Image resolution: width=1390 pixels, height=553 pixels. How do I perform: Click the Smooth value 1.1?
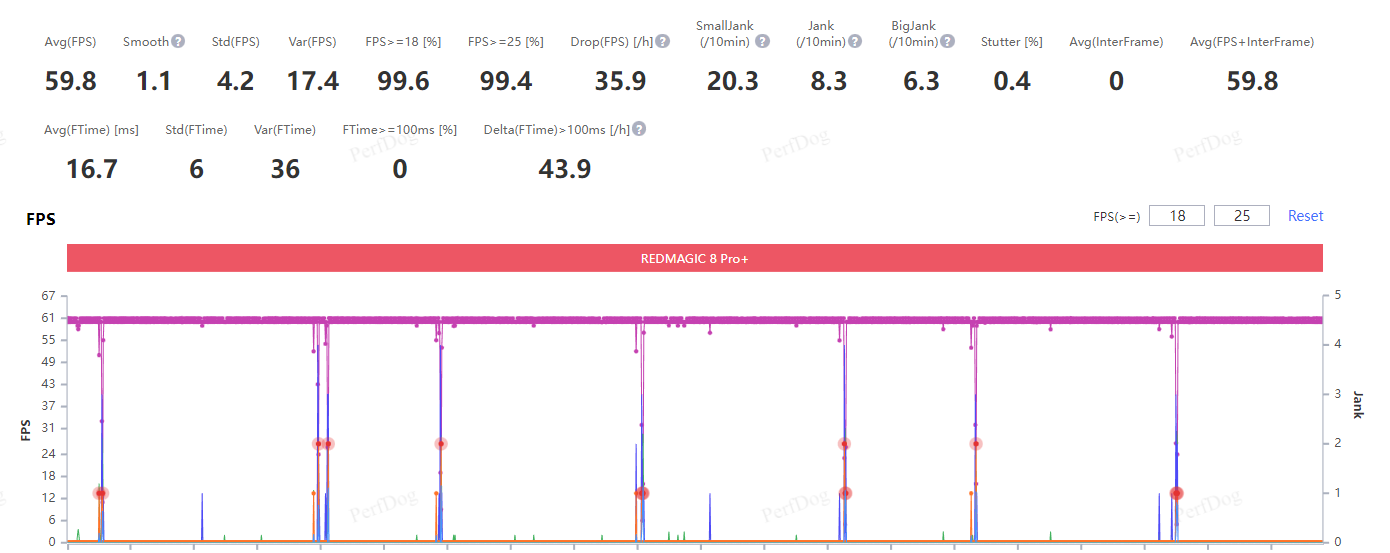154,81
